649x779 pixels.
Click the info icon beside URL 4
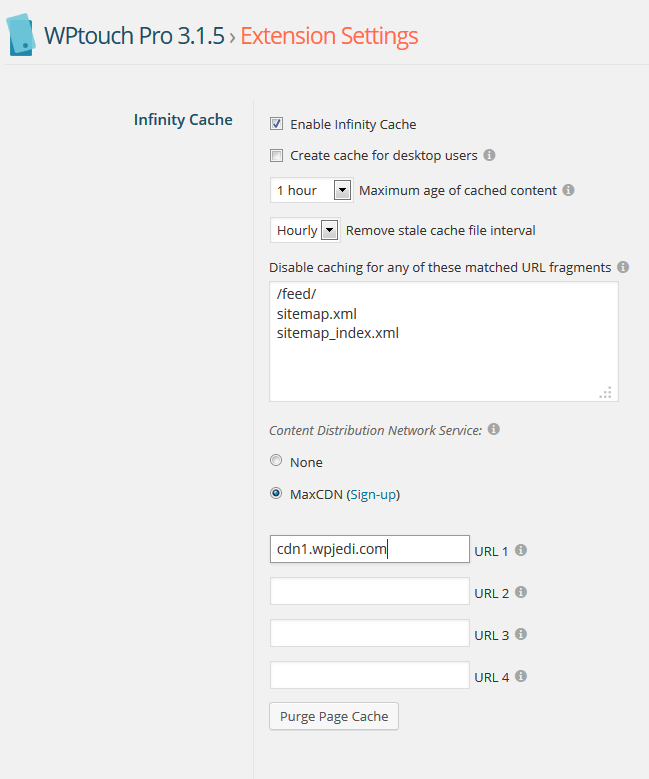521,676
